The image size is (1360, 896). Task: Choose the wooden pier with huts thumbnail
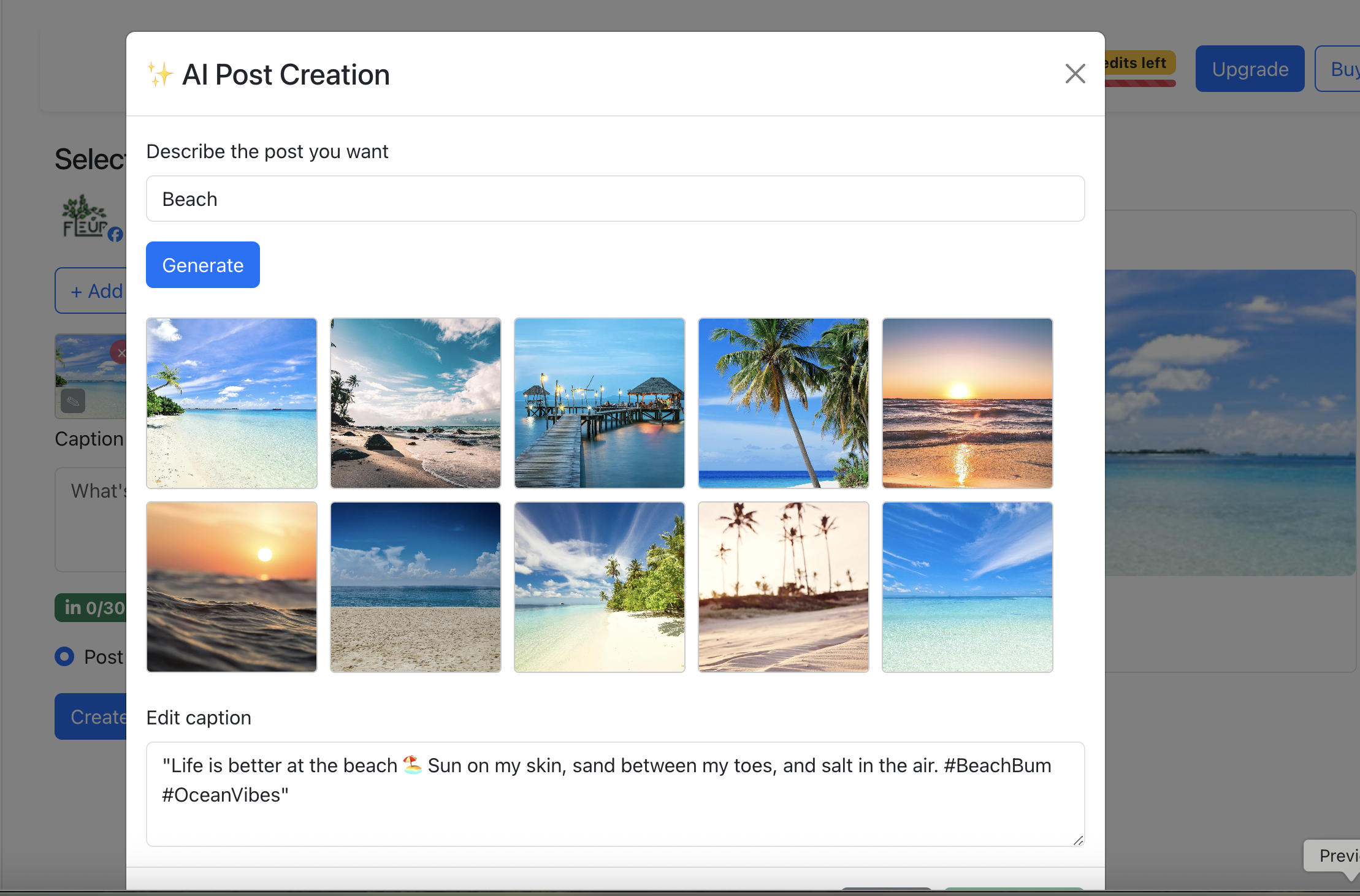(x=600, y=403)
